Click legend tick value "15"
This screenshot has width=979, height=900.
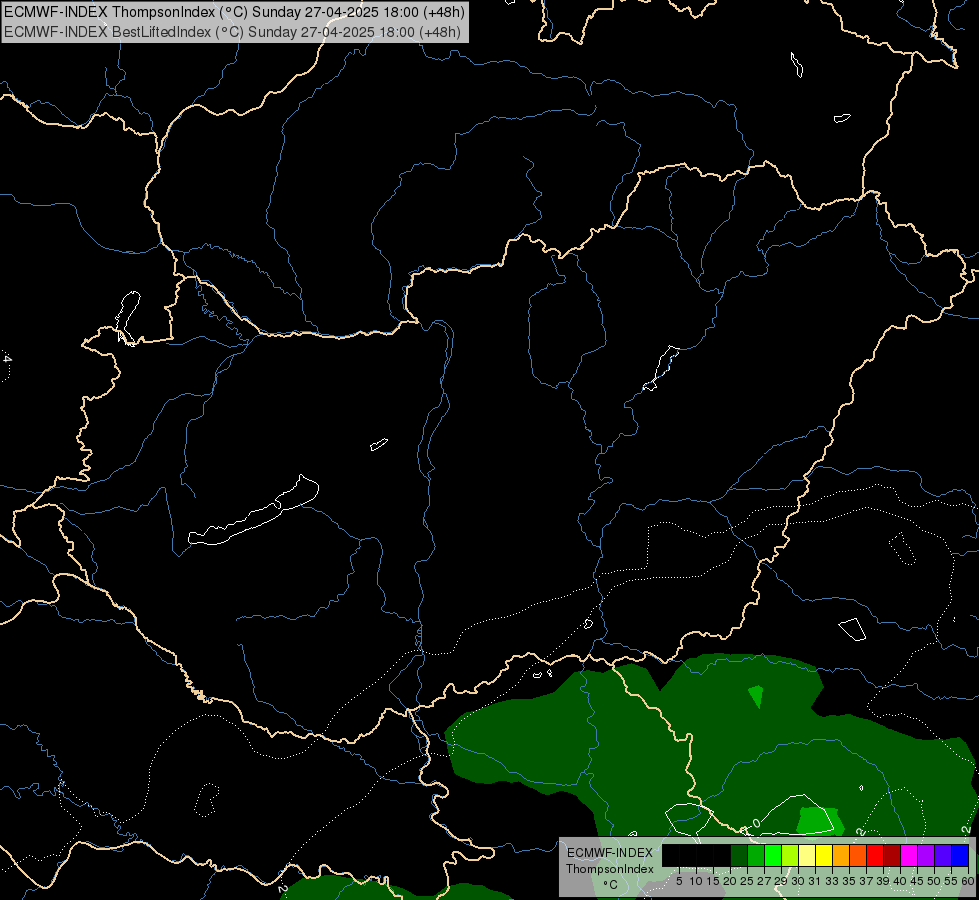click(713, 881)
